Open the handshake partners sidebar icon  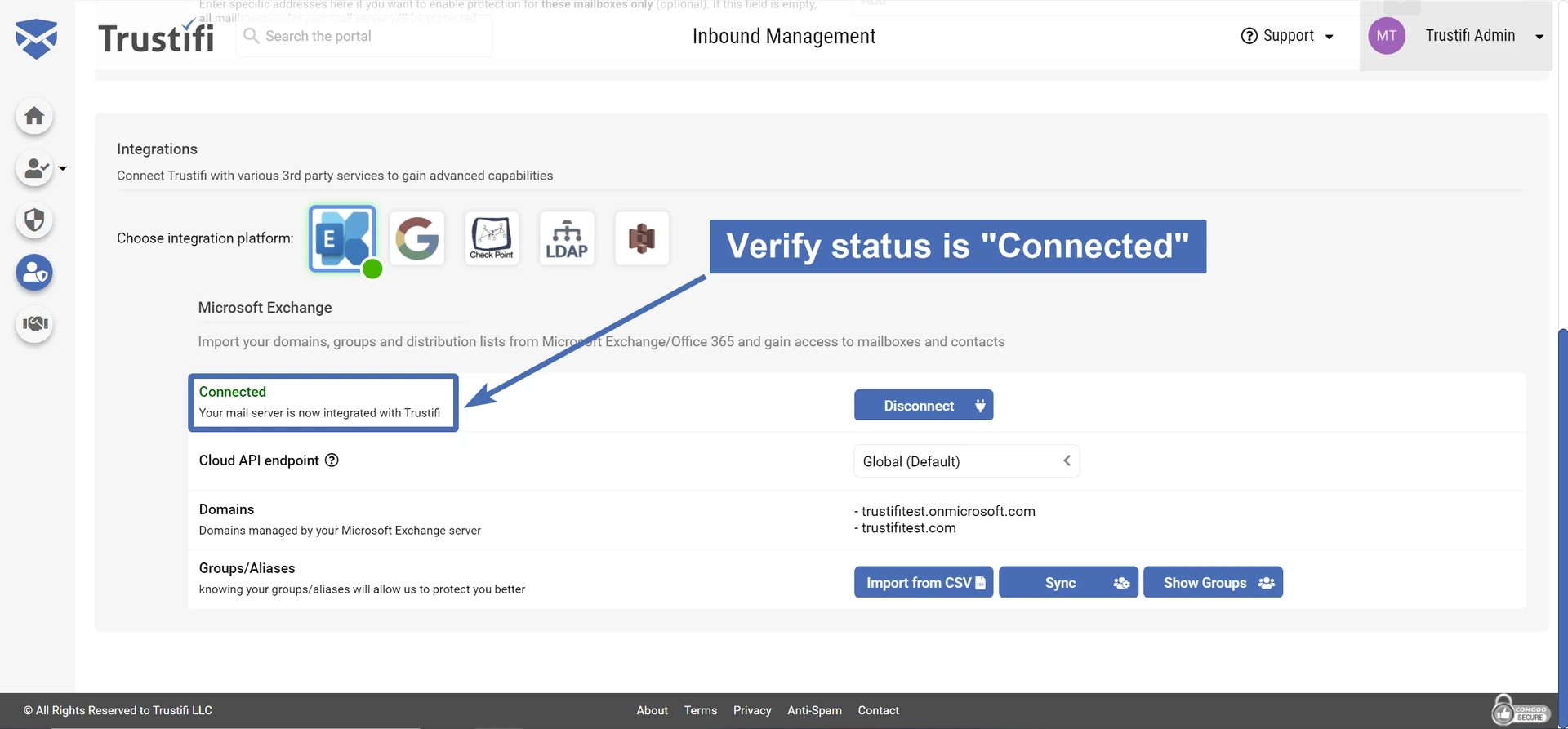point(34,324)
